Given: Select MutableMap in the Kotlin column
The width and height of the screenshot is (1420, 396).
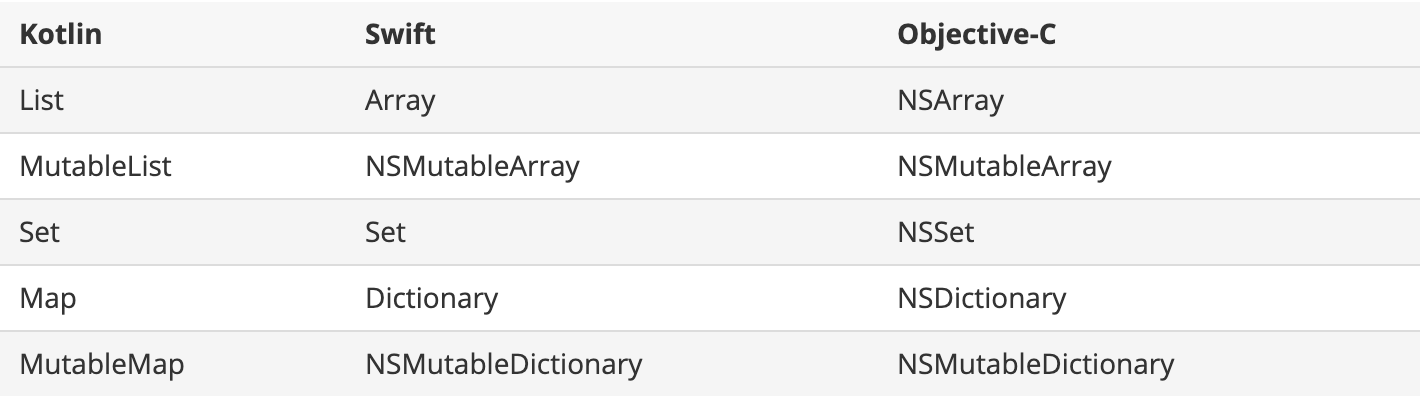Looking at the screenshot, I should tap(102, 364).
